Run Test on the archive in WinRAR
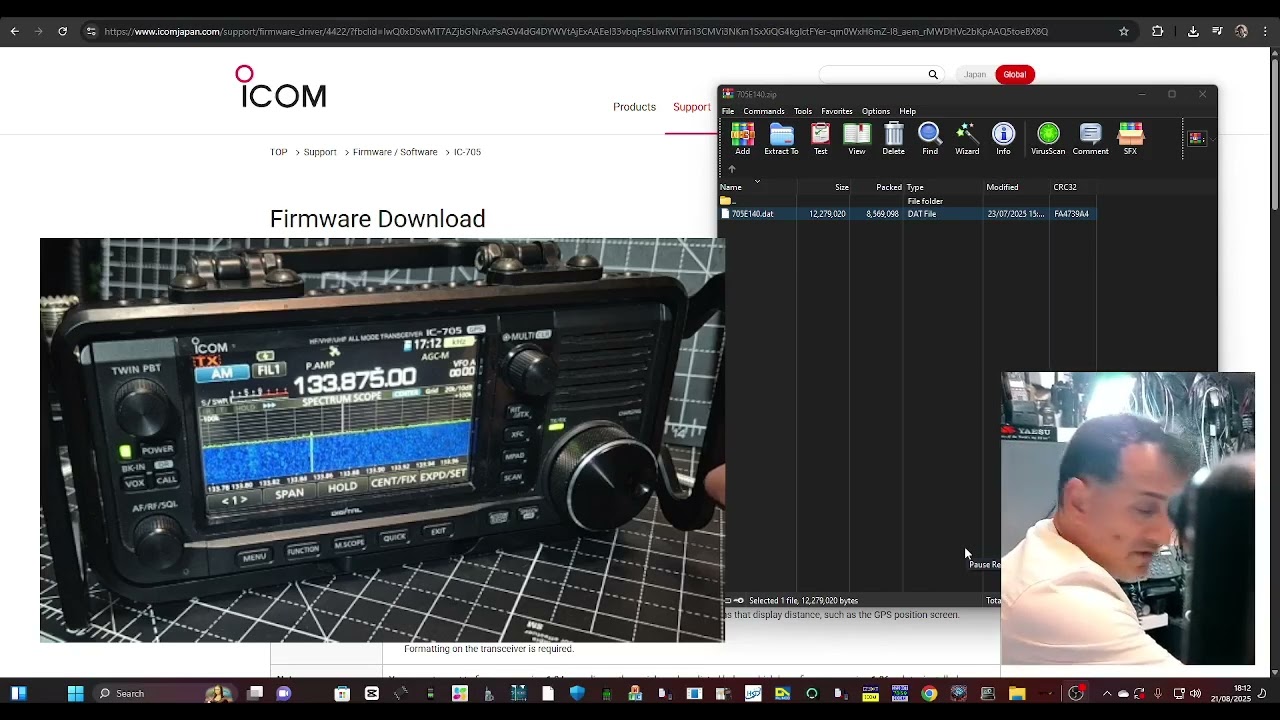The image size is (1280, 720). pyautogui.click(x=820, y=139)
